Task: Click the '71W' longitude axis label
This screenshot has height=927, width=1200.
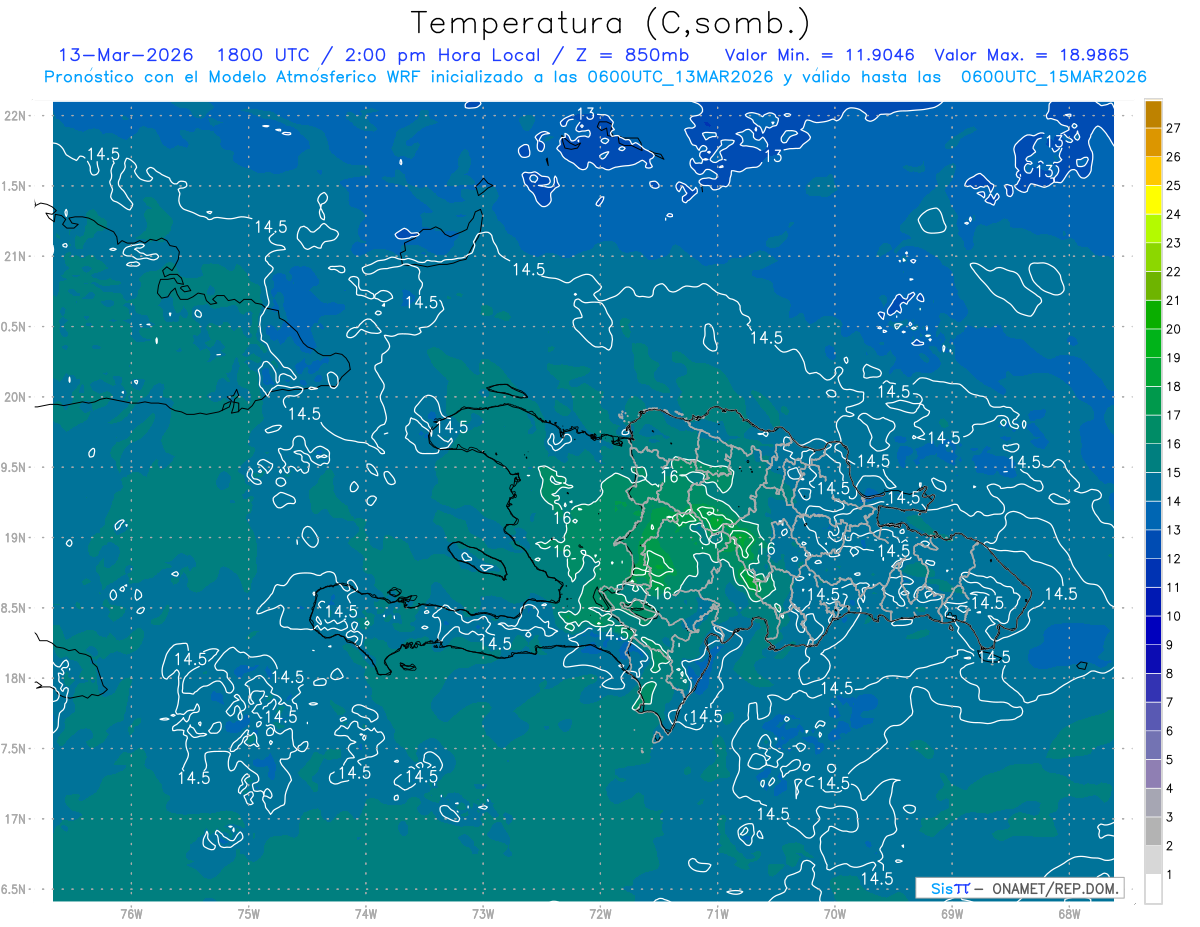Action: pyautogui.click(x=717, y=914)
